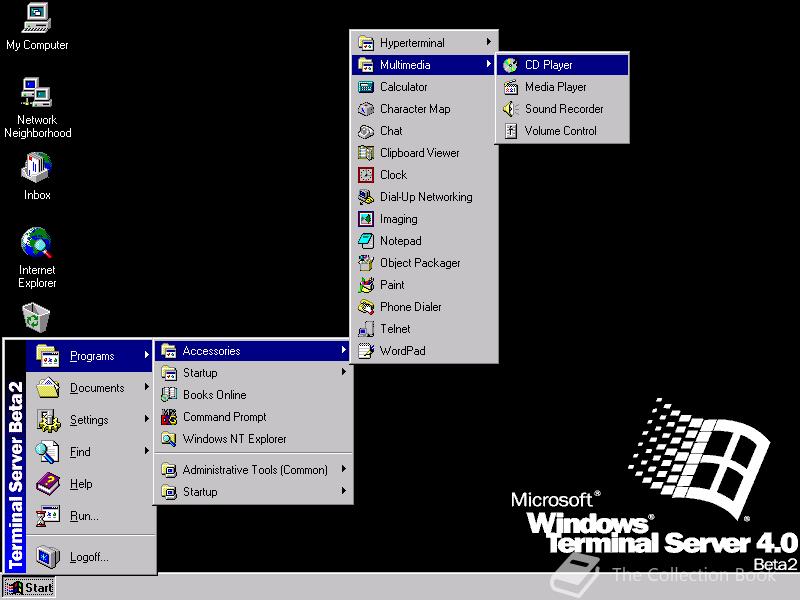This screenshot has width=800, height=600.
Task: Click the "Telnet" menu label
Action: (395, 329)
